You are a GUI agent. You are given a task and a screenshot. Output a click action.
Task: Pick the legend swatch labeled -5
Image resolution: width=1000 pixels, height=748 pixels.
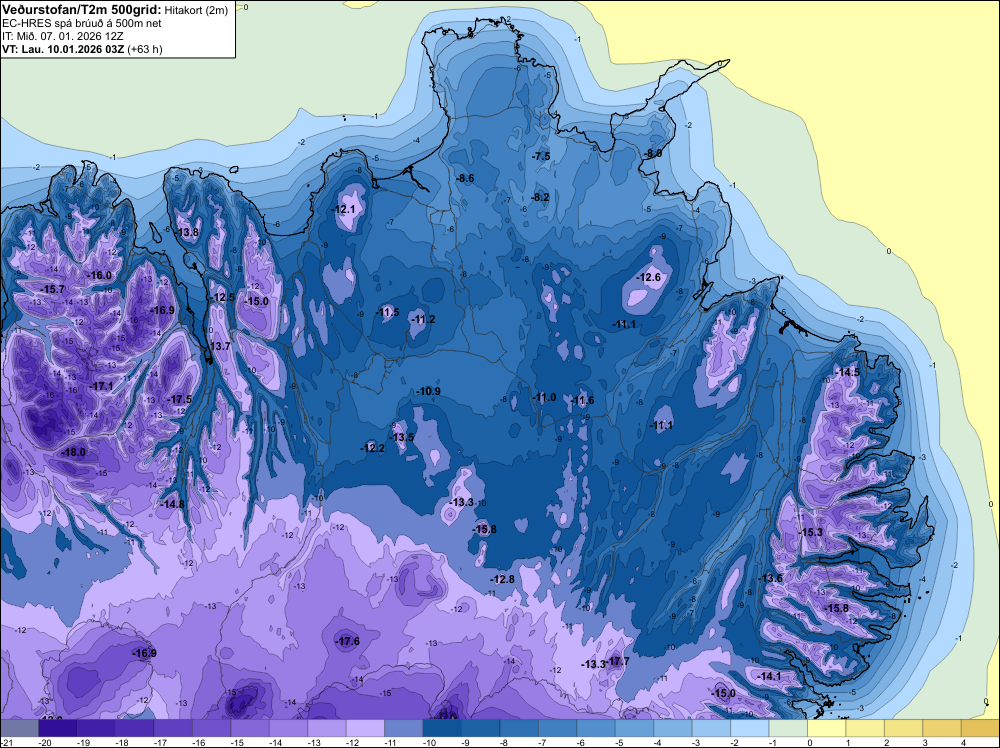(634, 728)
